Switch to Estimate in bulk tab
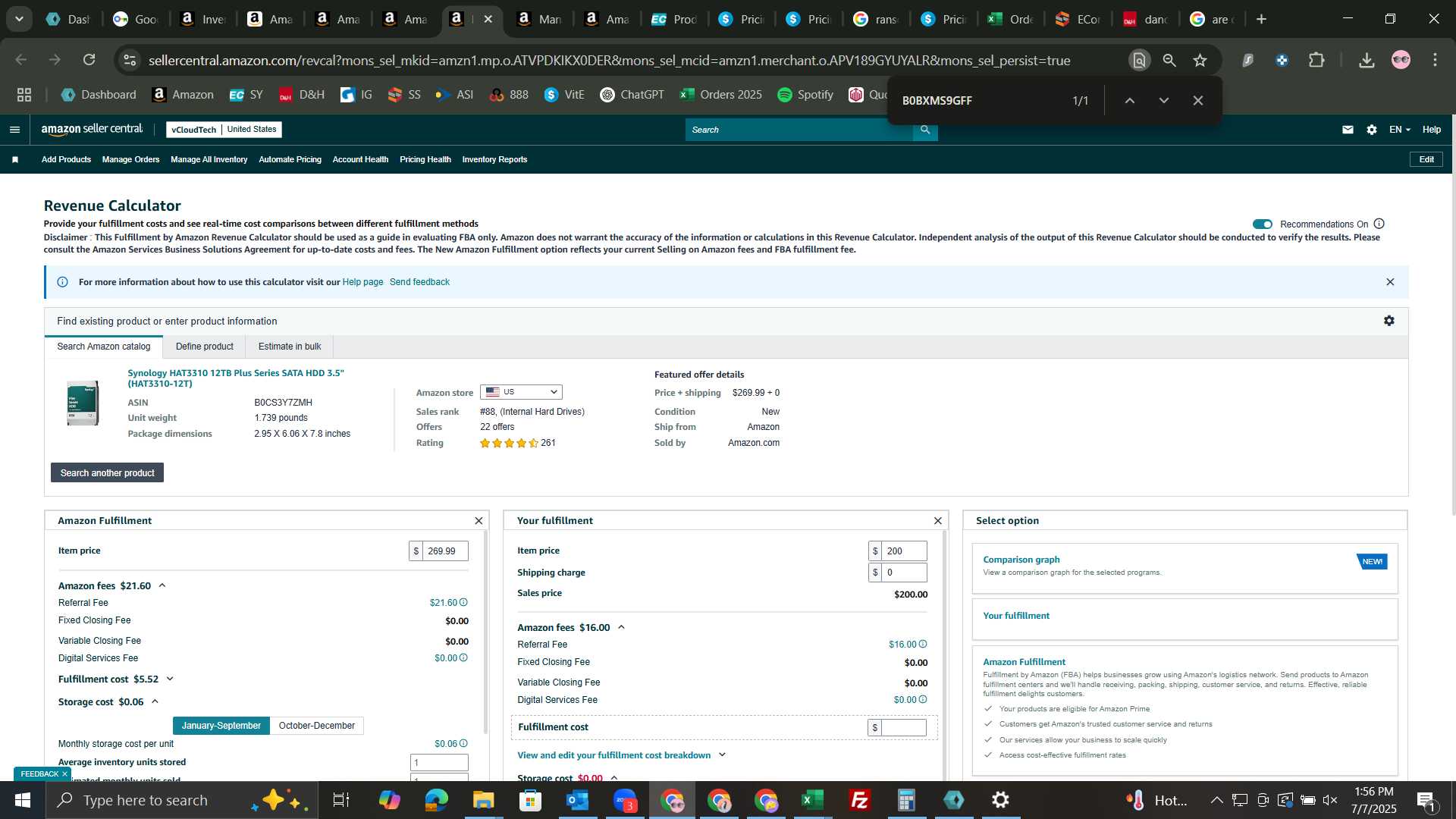The image size is (1456, 819). click(x=290, y=347)
